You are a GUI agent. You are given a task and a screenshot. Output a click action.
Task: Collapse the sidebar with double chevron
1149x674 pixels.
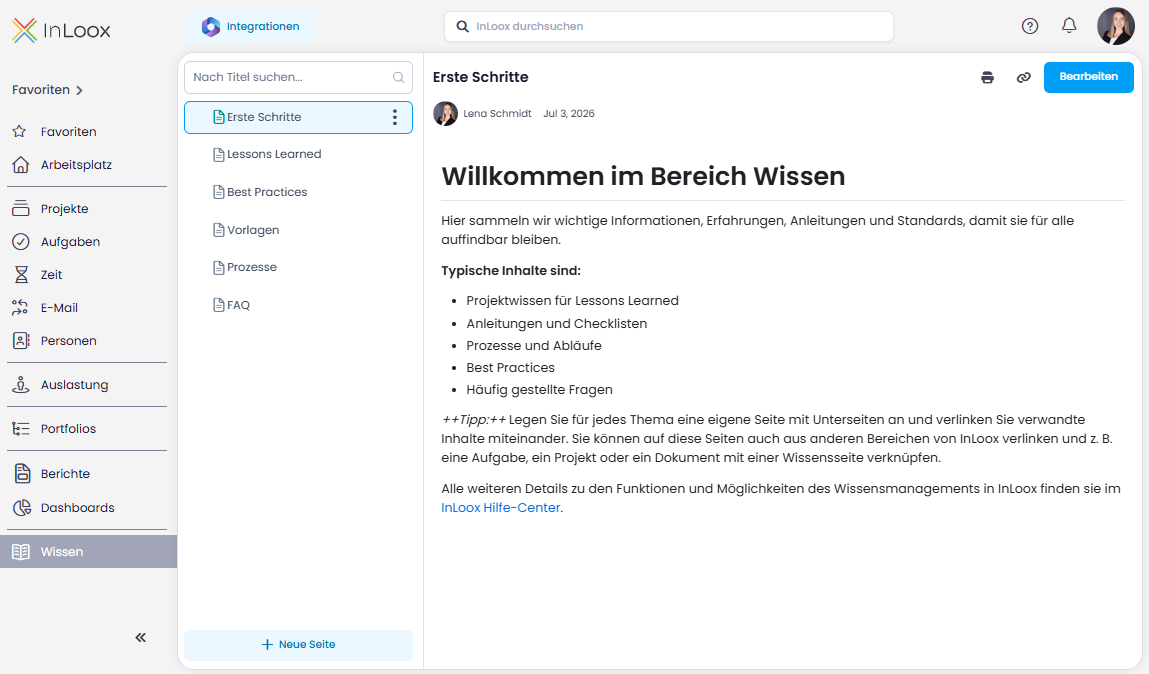141,637
